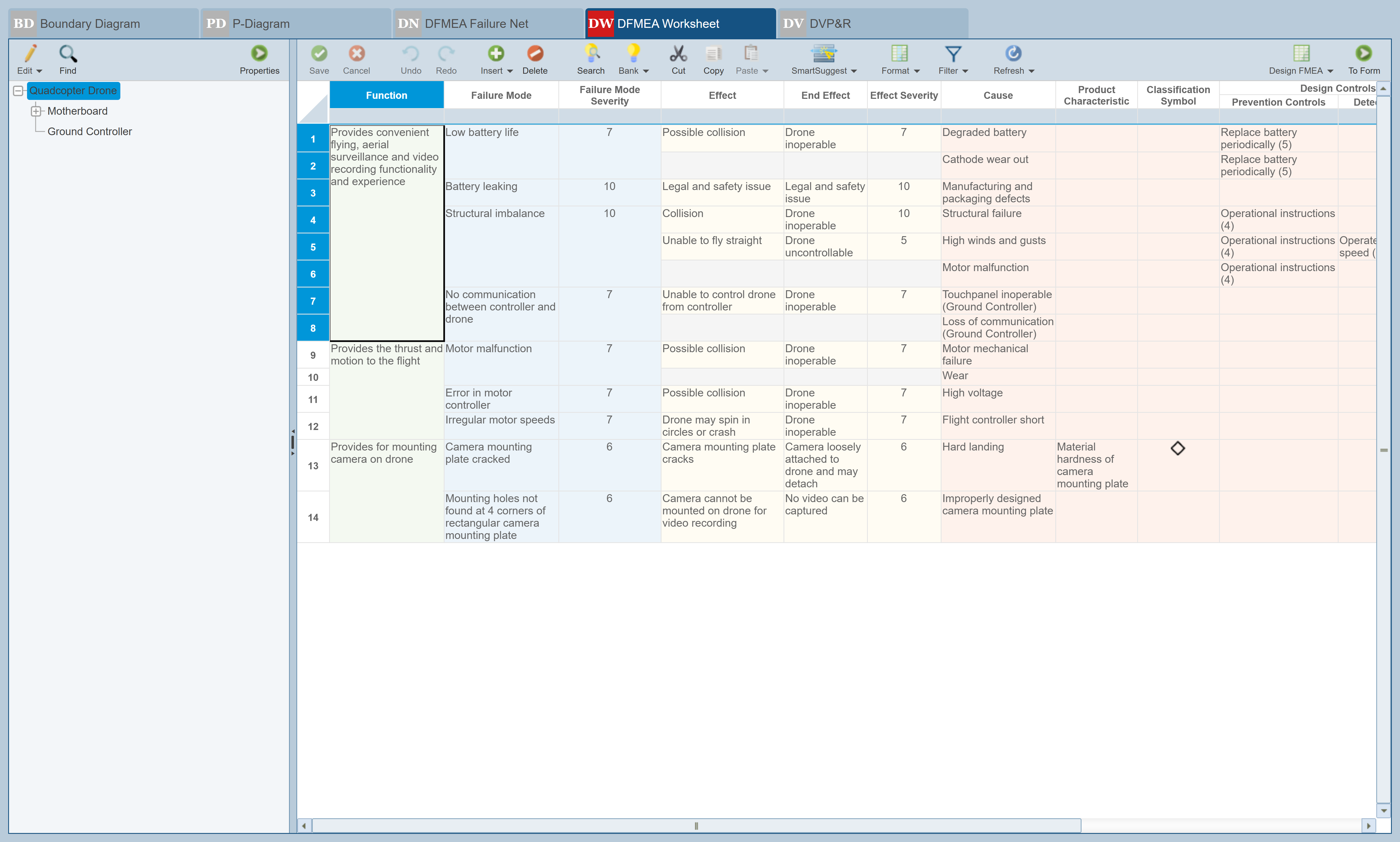Viewport: 1400px width, 842px height.
Task: Click the horizontal scrollbar thumb
Action: point(696,826)
